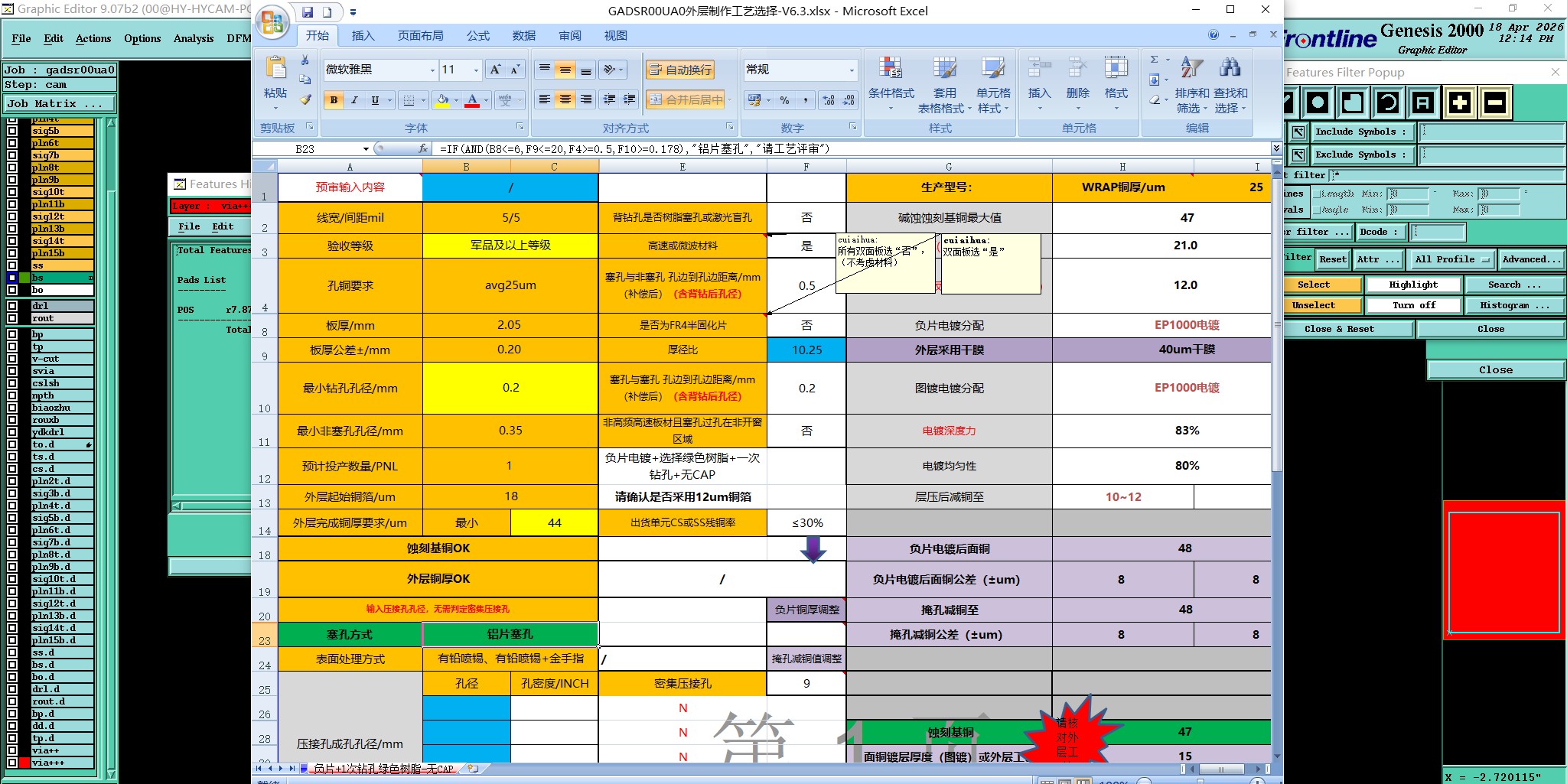The image size is (1567, 784).
Task: Click the Histogram button in Filter Popup
Action: pos(1515,305)
